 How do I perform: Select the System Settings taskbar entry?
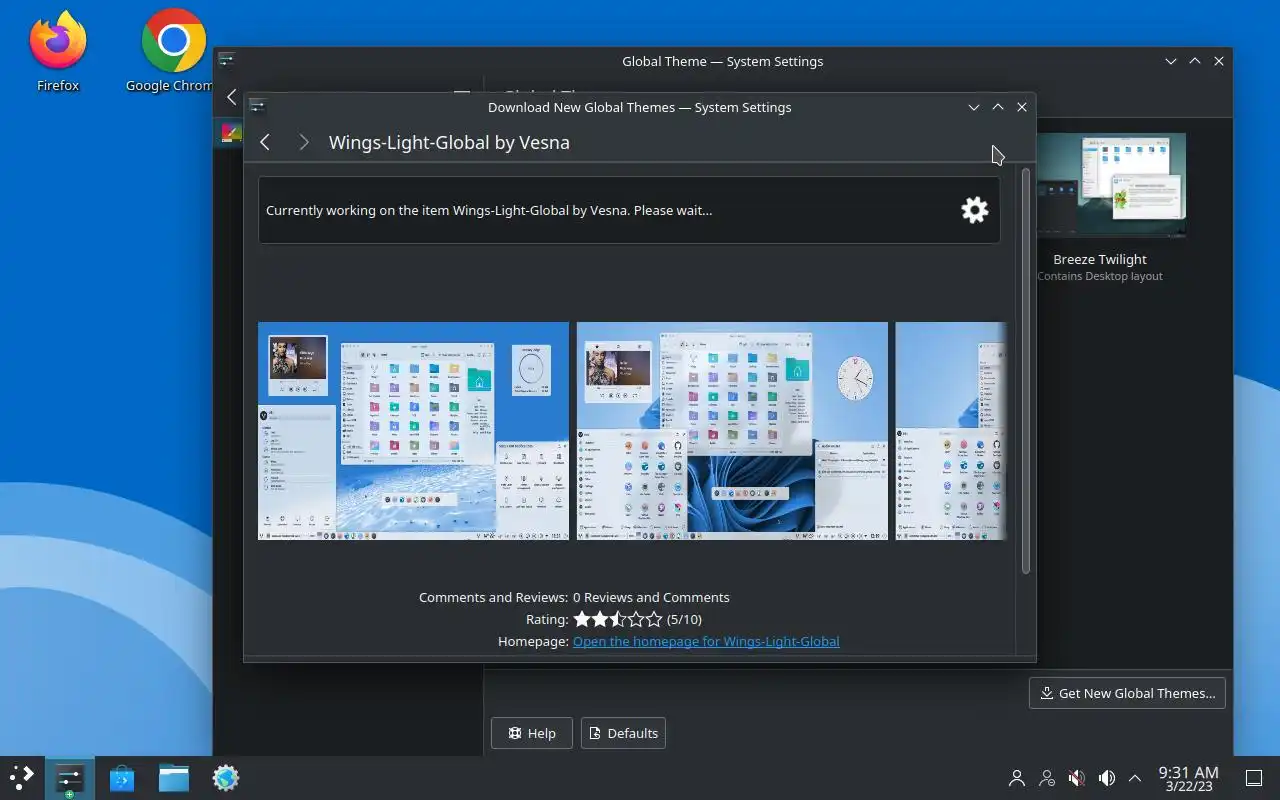point(69,777)
